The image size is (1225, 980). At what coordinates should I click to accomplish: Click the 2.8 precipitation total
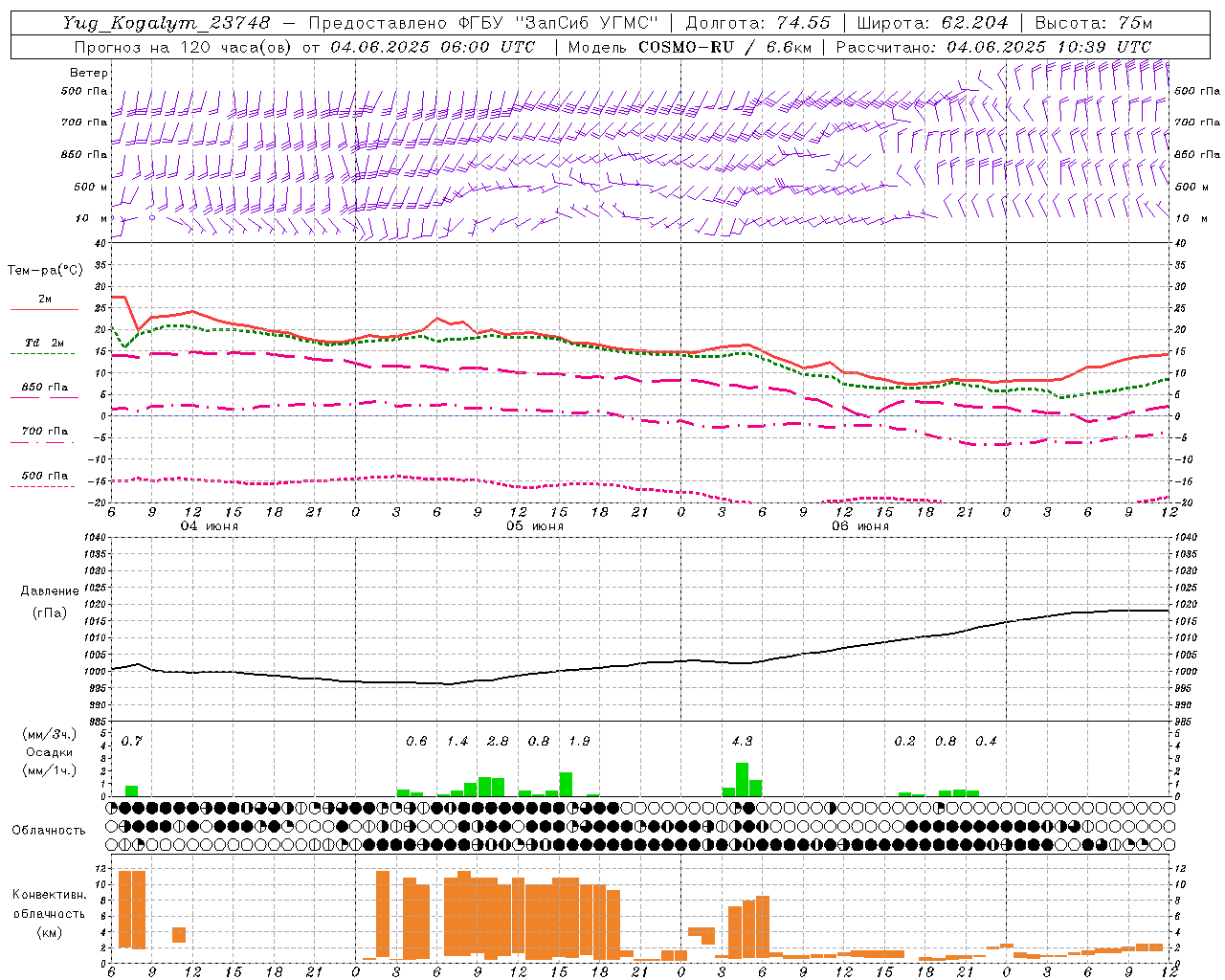[498, 741]
